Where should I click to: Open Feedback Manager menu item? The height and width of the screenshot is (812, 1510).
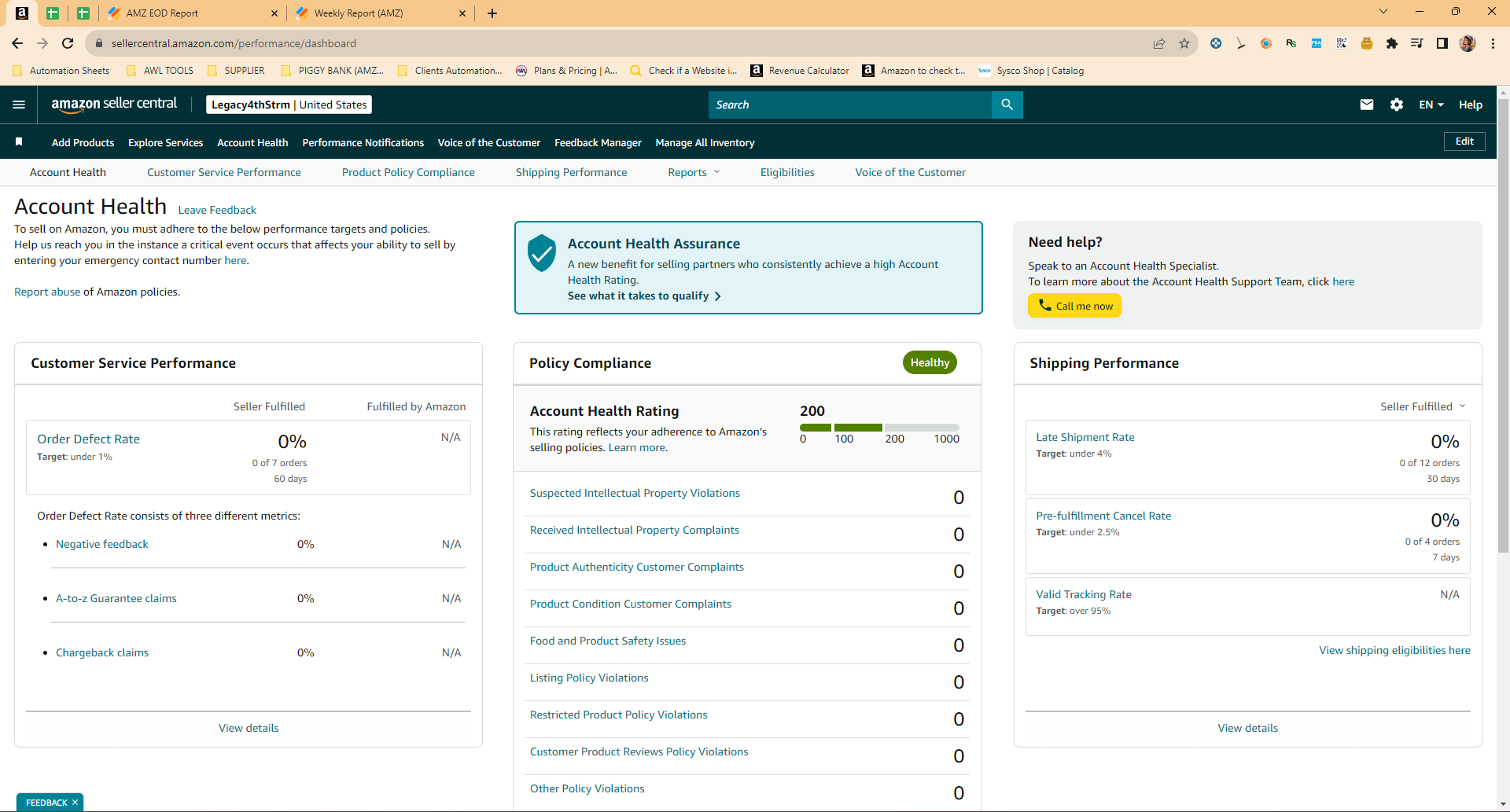[x=598, y=142]
